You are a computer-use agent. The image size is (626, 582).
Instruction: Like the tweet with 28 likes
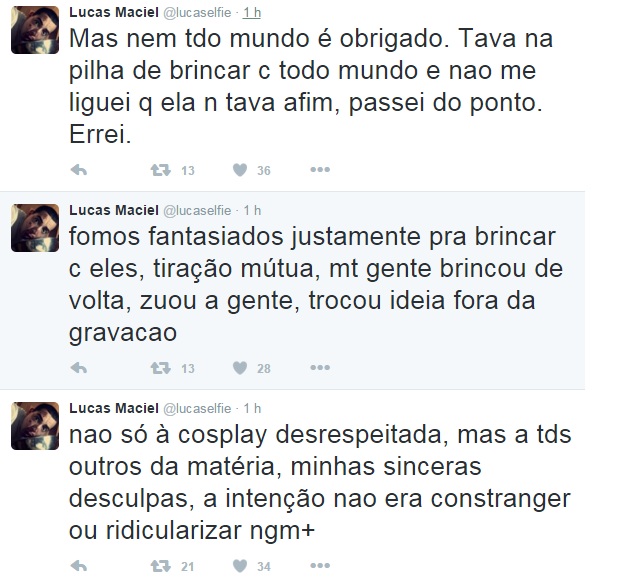point(240,368)
